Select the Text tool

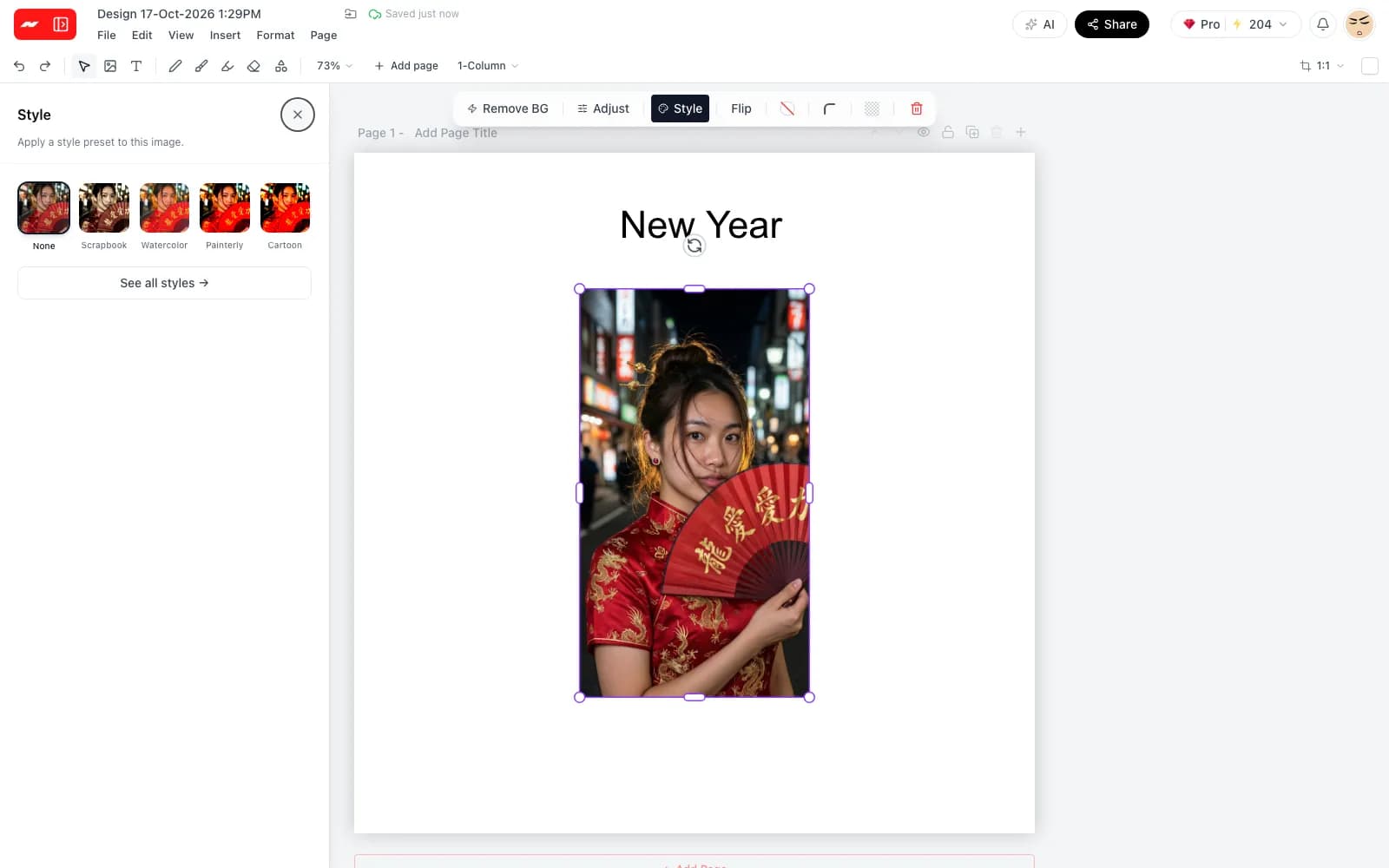tap(136, 66)
